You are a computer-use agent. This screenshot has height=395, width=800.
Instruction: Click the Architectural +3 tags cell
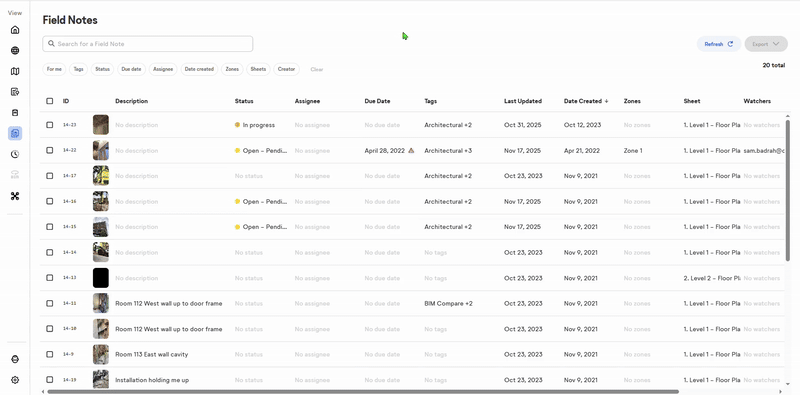[448, 151]
